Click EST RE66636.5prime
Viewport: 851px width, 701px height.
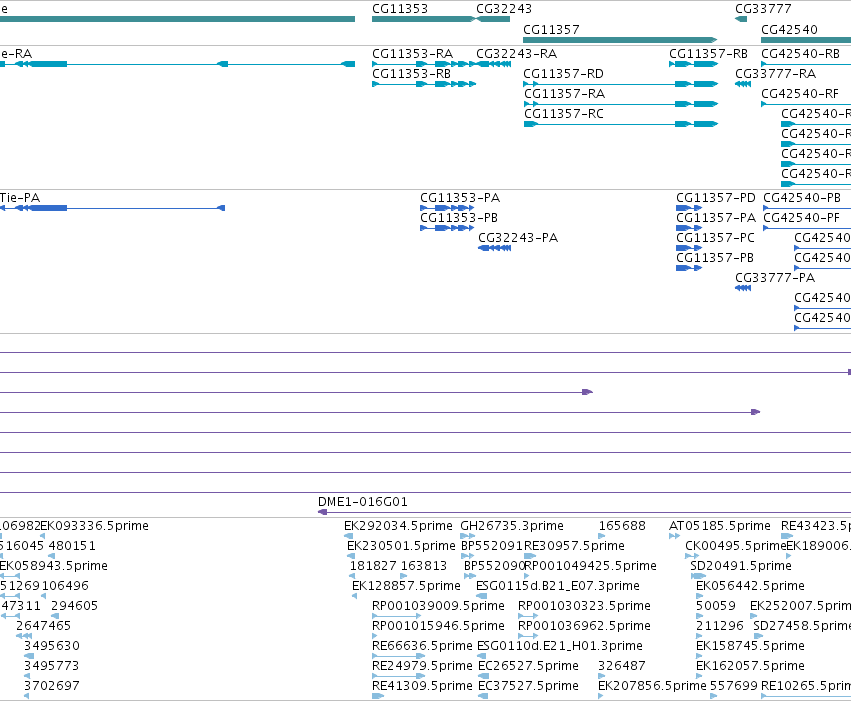click(x=422, y=646)
